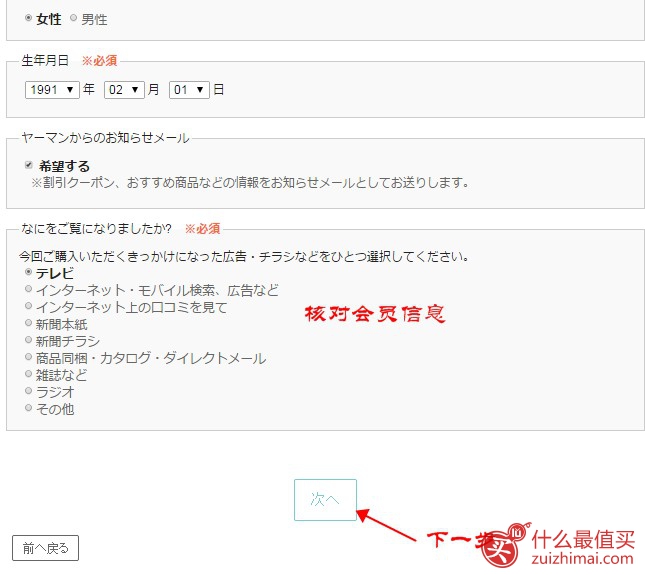Click the 割引クーポン notice text
Image resolution: width=645 pixels, height=575 pixels.
coord(250,182)
